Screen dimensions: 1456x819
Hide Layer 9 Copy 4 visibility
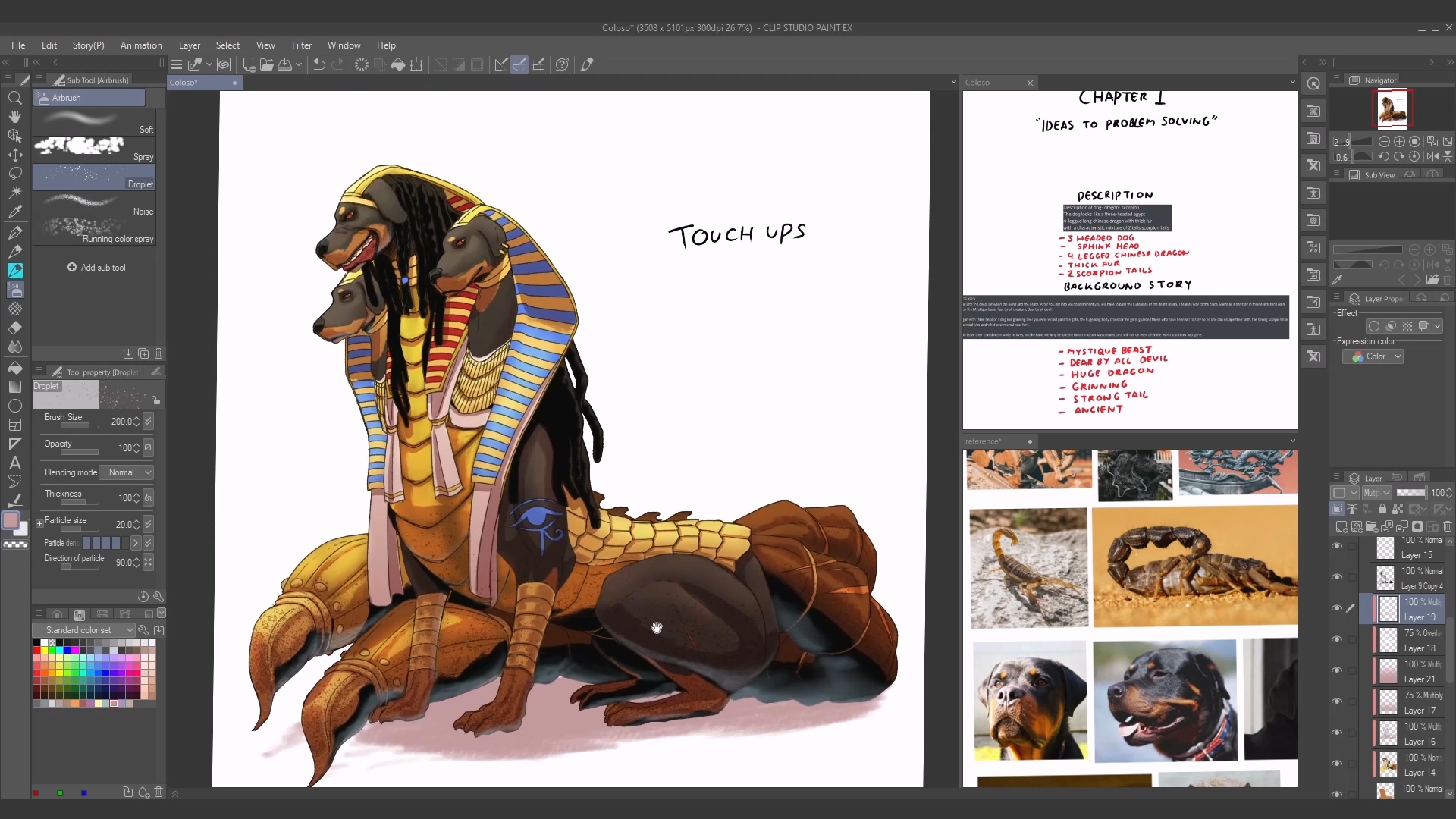click(x=1337, y=577)
